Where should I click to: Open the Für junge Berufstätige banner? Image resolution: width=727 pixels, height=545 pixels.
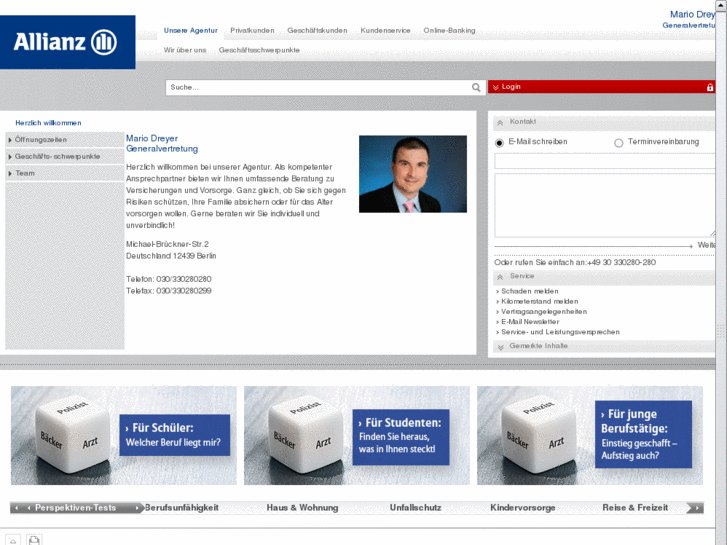[x=590, y=436]
